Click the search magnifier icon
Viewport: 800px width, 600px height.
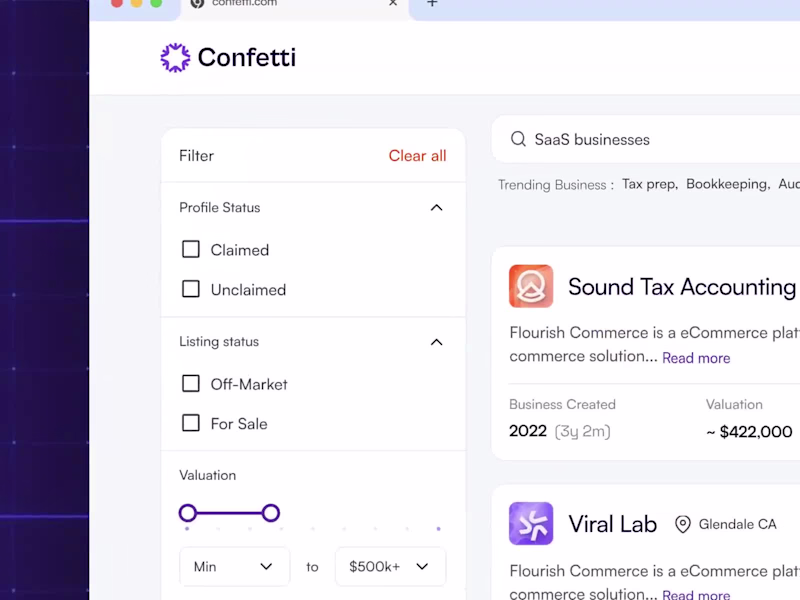[x=518, y=139]
